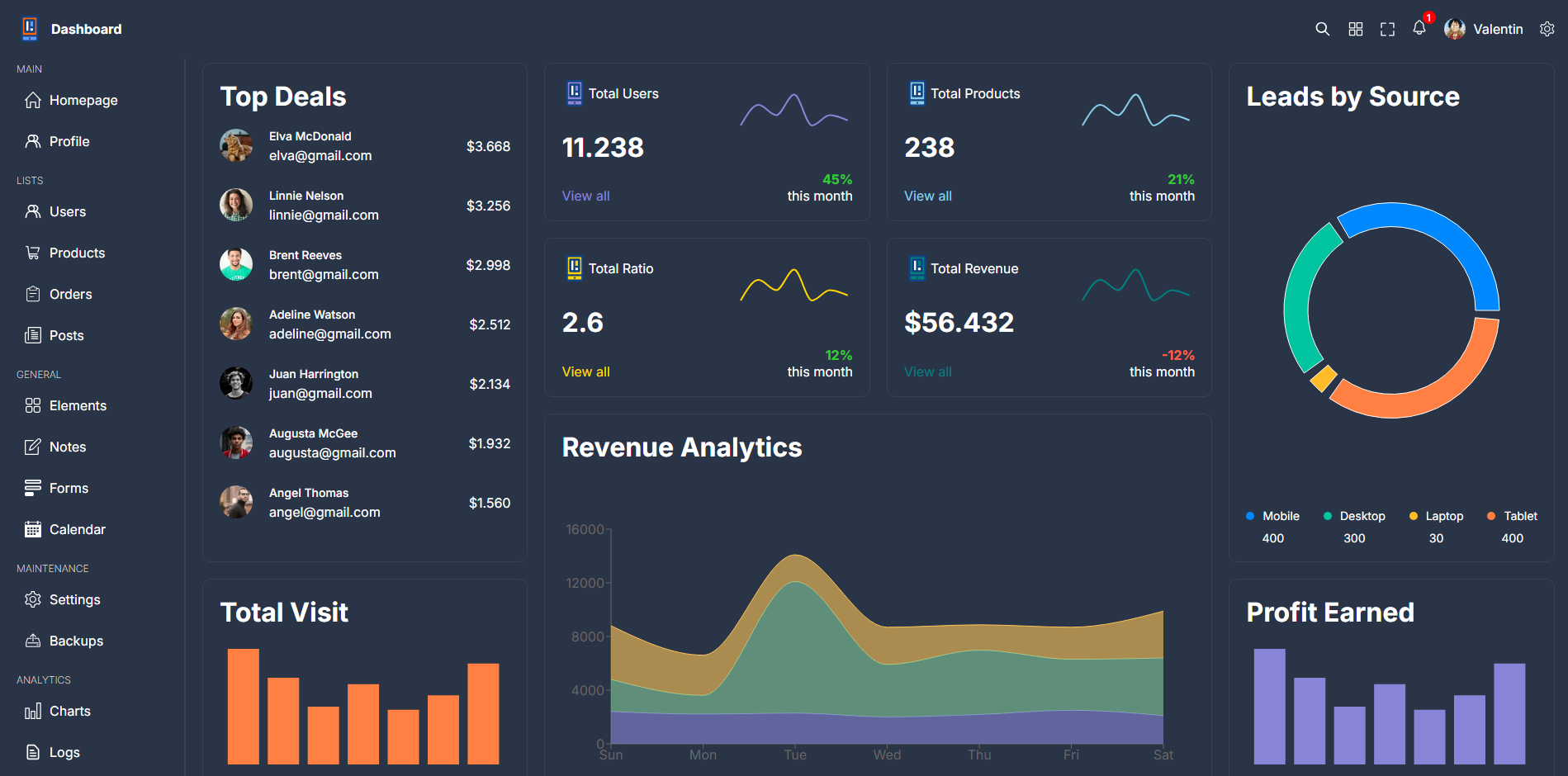This screenshot has width=1568, height=776.
Task: Open the Calendar icon in sidebar
Action: coord(33,529)
